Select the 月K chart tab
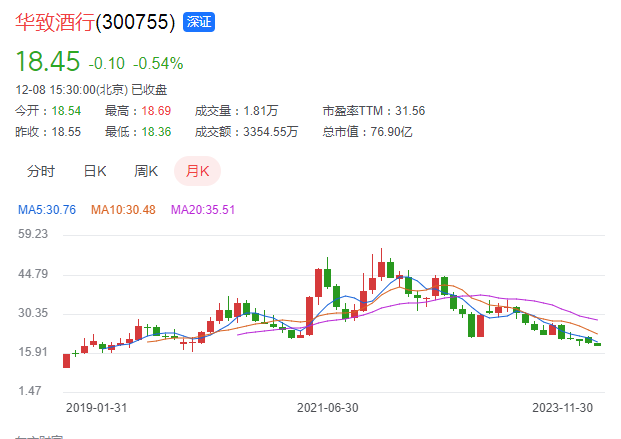This screenshot has height=439, width=621. pyautogui.click(x=197, y=171)
